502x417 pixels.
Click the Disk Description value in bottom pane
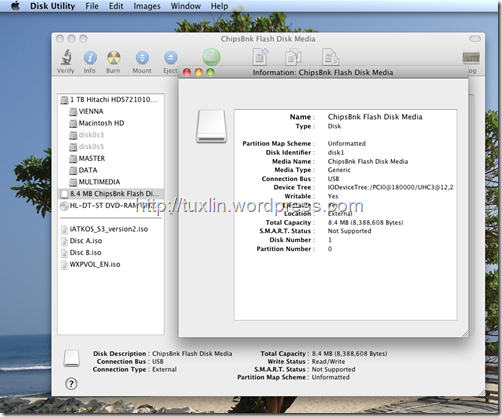(x=192, y=353)
